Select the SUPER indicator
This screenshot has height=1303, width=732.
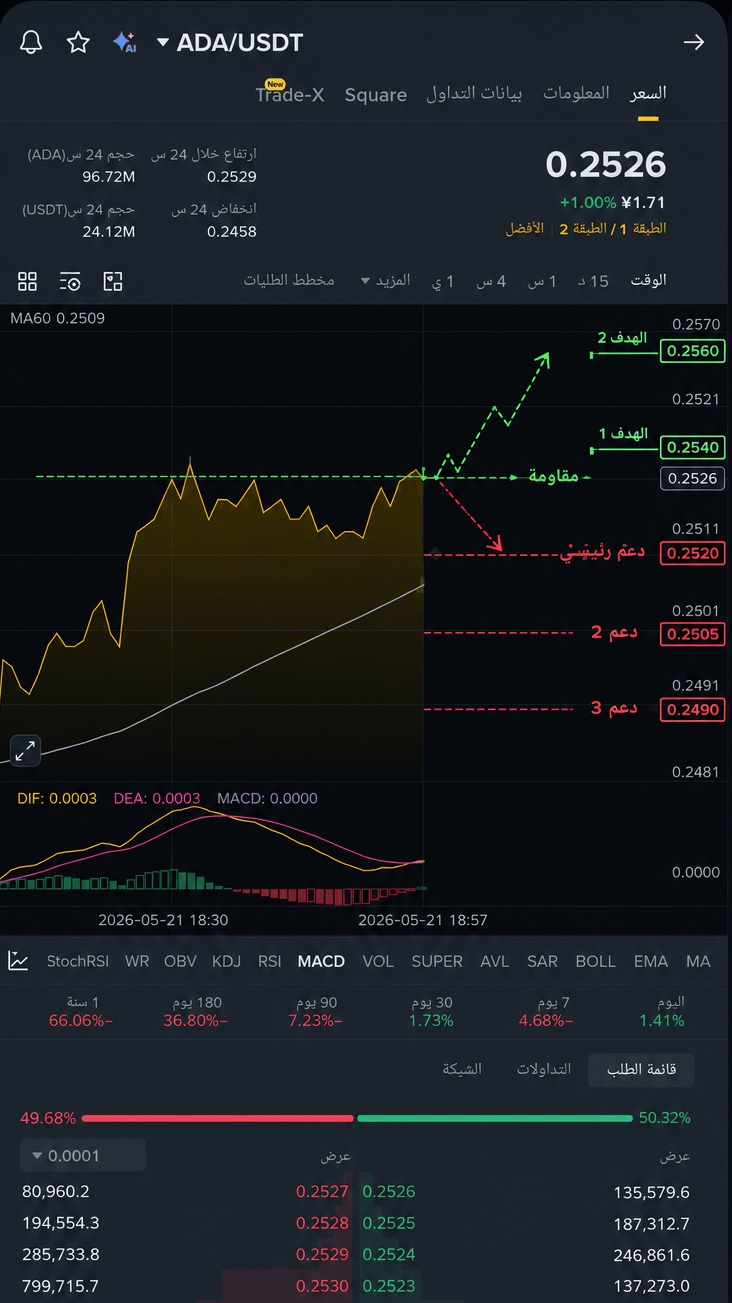coord(437,961)
